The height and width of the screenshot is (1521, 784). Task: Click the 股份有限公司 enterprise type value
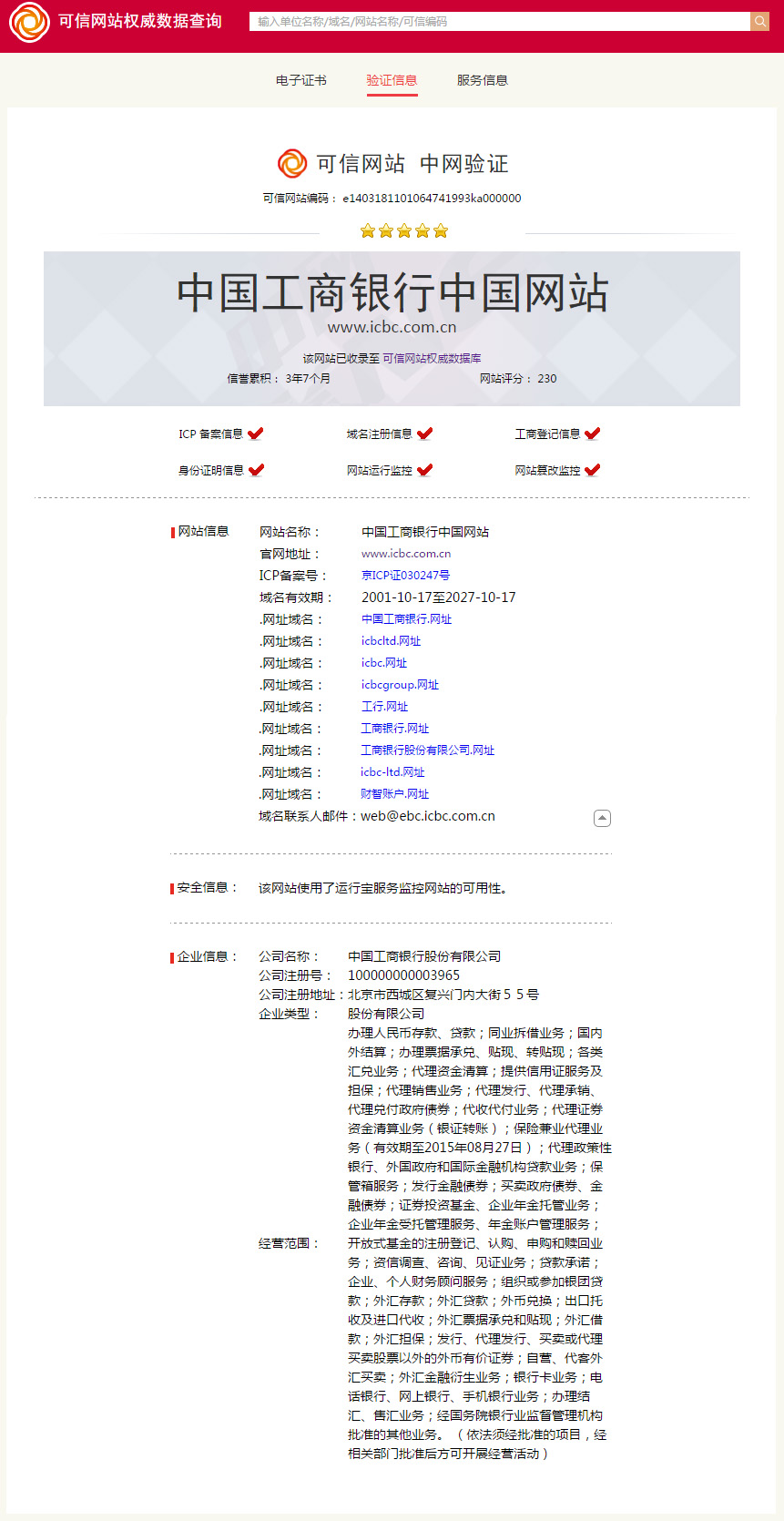tap(386, 1014)
